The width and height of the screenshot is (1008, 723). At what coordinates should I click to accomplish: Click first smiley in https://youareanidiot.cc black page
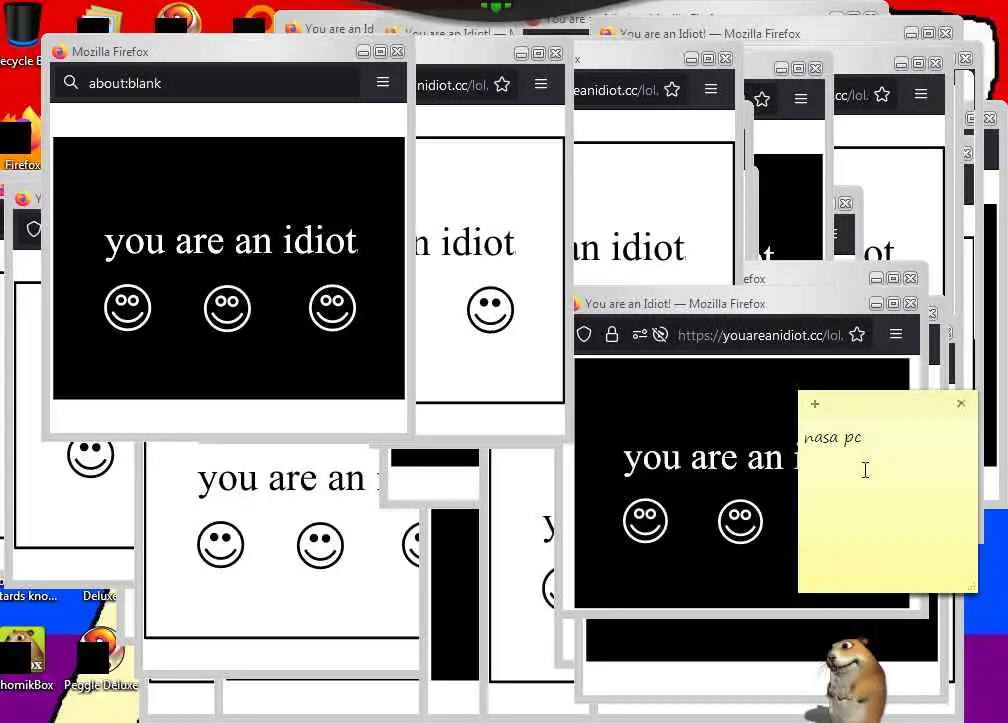tap(645, 520)
